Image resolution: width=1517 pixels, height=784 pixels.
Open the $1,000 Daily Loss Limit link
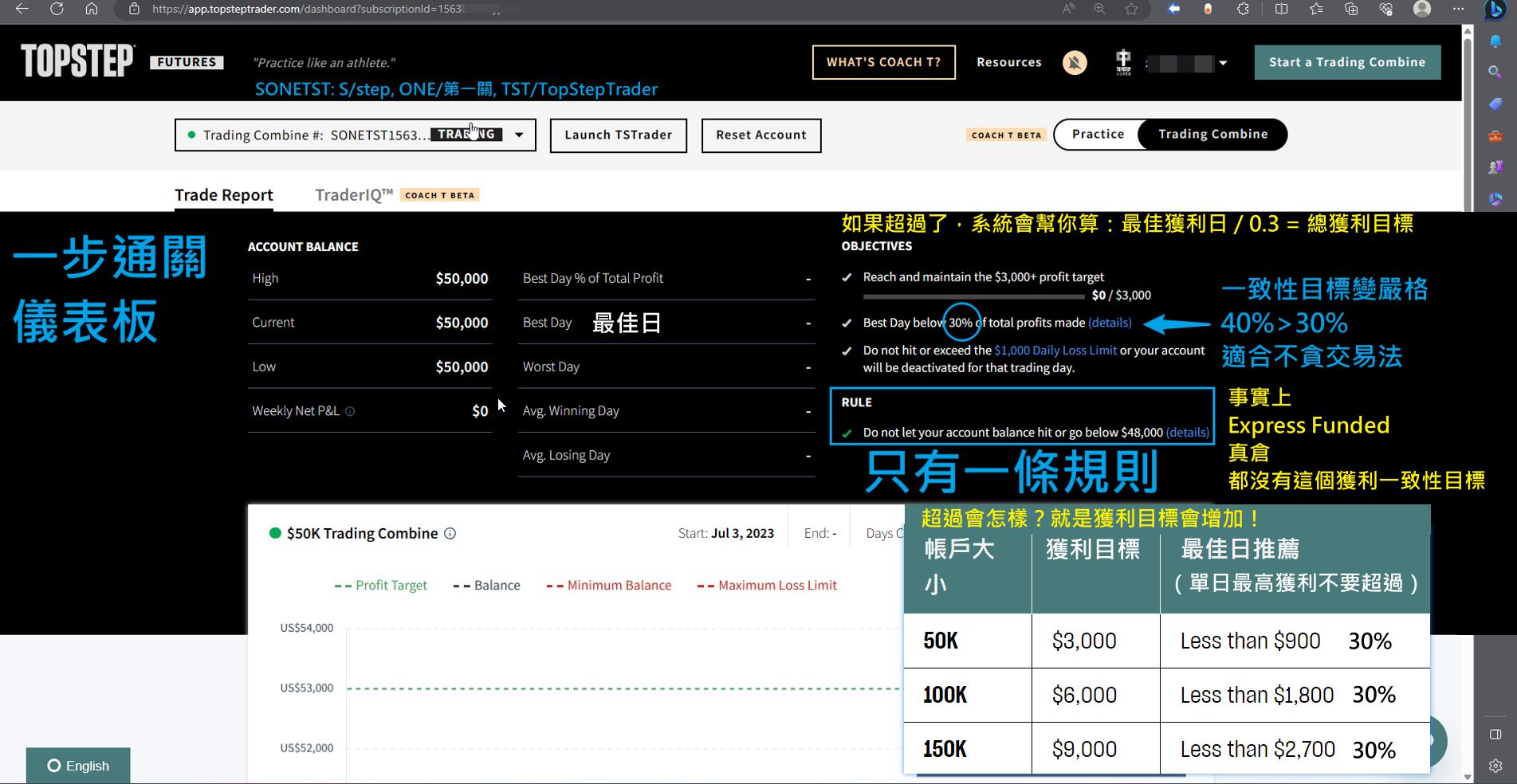pyautogui.click(x=1055, y=351)
